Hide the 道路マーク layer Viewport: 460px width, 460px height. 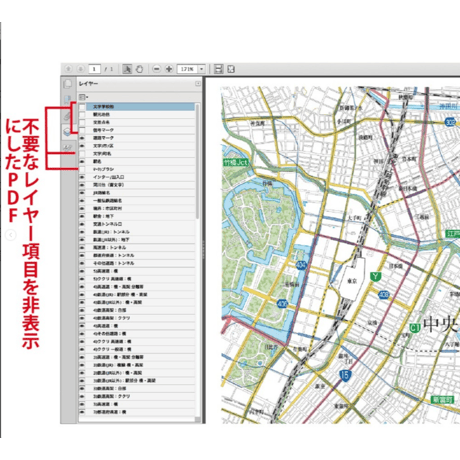[x=82, y=138]
